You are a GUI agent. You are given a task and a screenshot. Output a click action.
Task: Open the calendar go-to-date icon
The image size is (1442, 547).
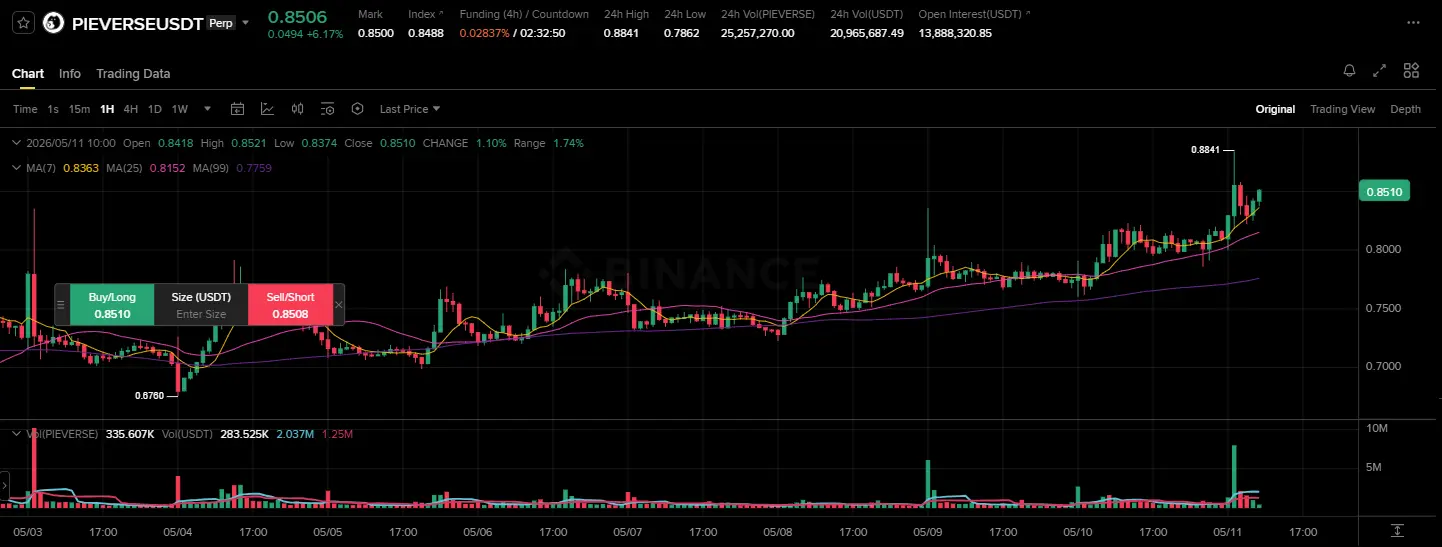point(238,109)
